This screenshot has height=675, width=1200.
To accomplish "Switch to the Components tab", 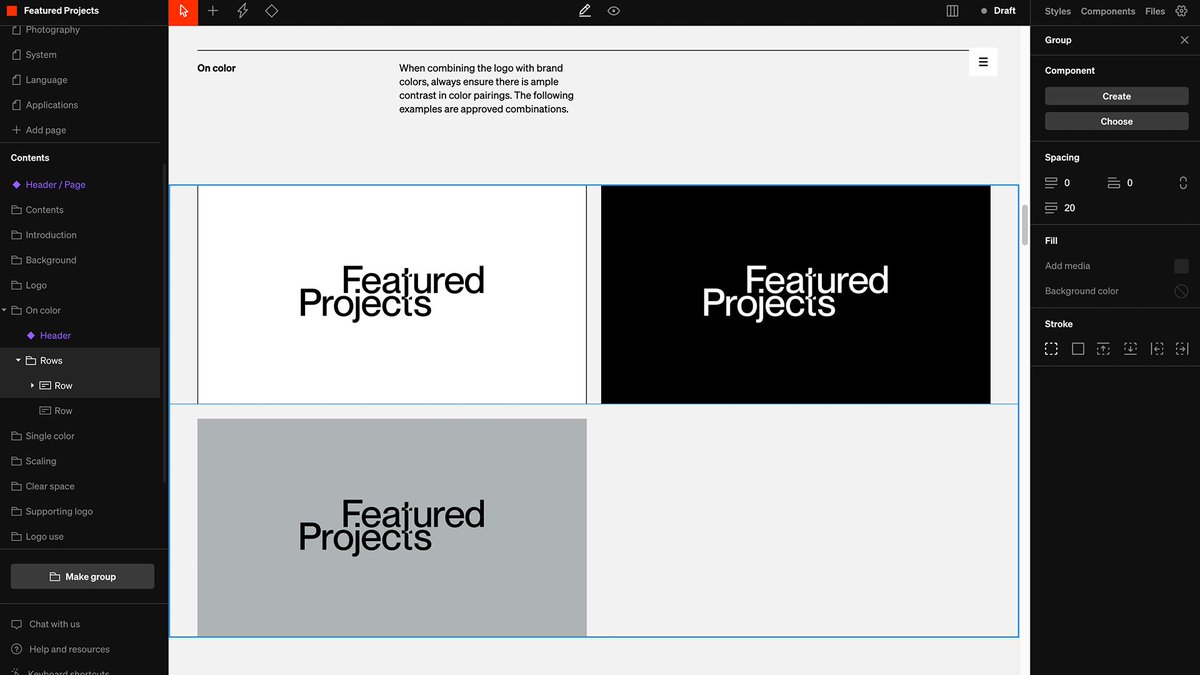I will [1108, 11].
